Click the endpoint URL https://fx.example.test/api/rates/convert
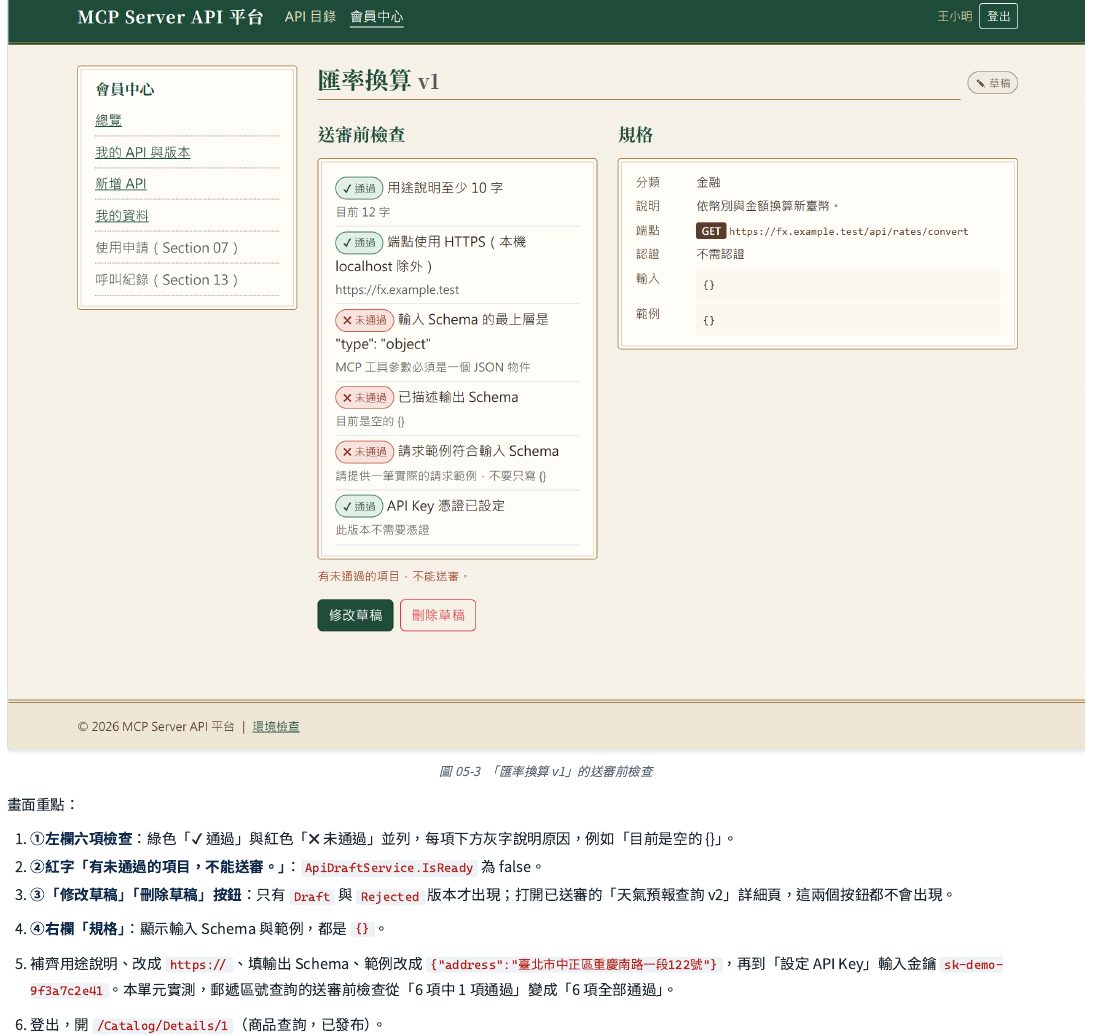This screenshot has width=1093, height=1036. tap(848, 231)
